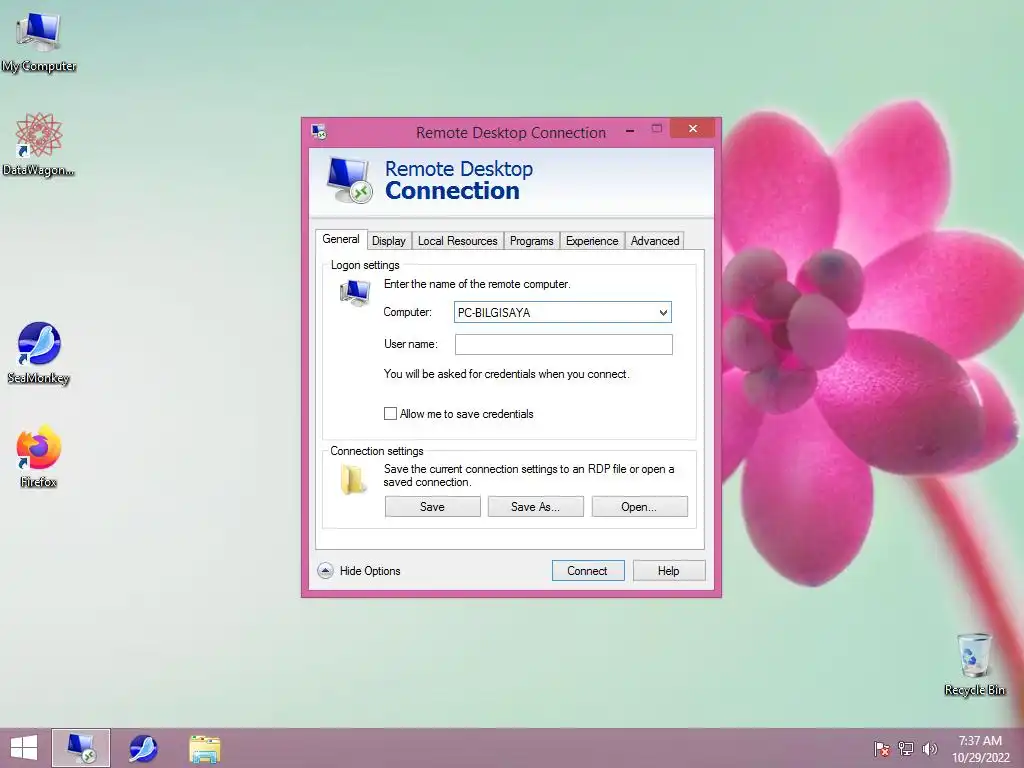Click the SeaMonkey icon in taskbar
The image size is (1024, 768).
coord(143,748)
